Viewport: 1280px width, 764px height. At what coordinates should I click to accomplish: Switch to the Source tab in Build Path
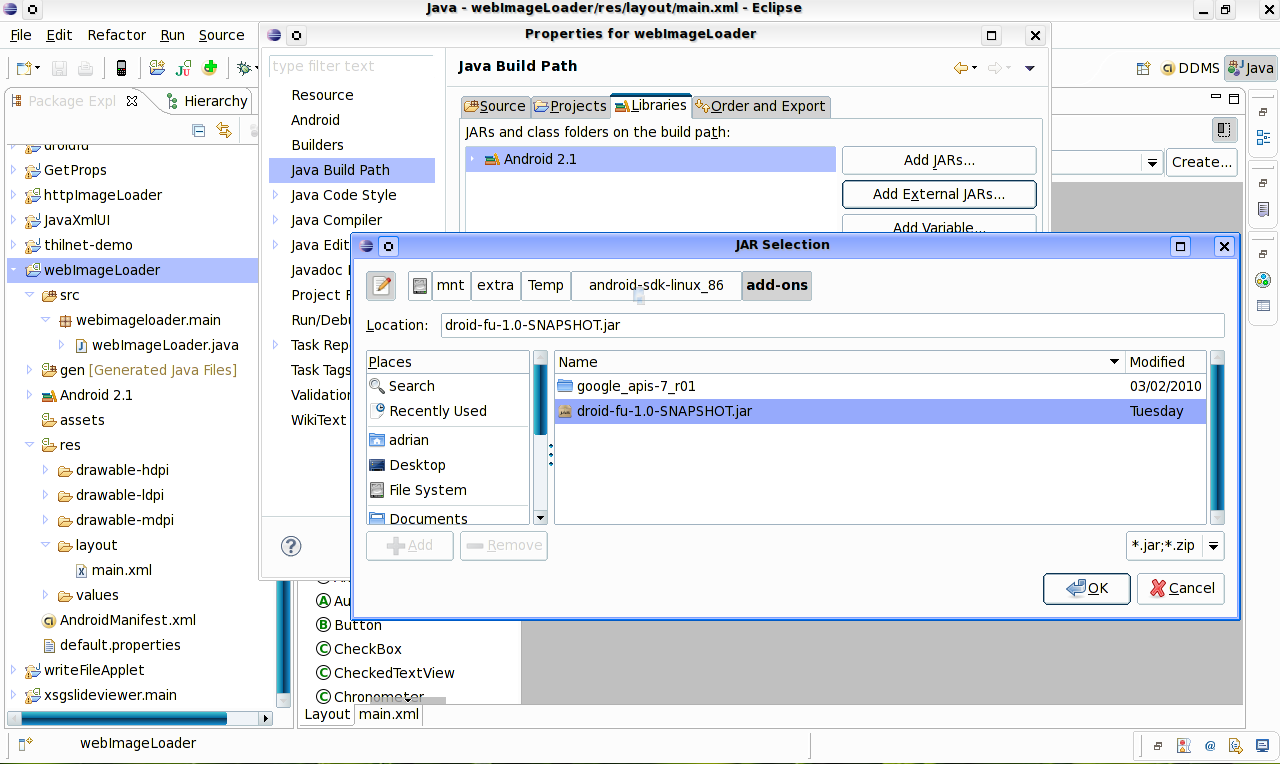[494, 106]
